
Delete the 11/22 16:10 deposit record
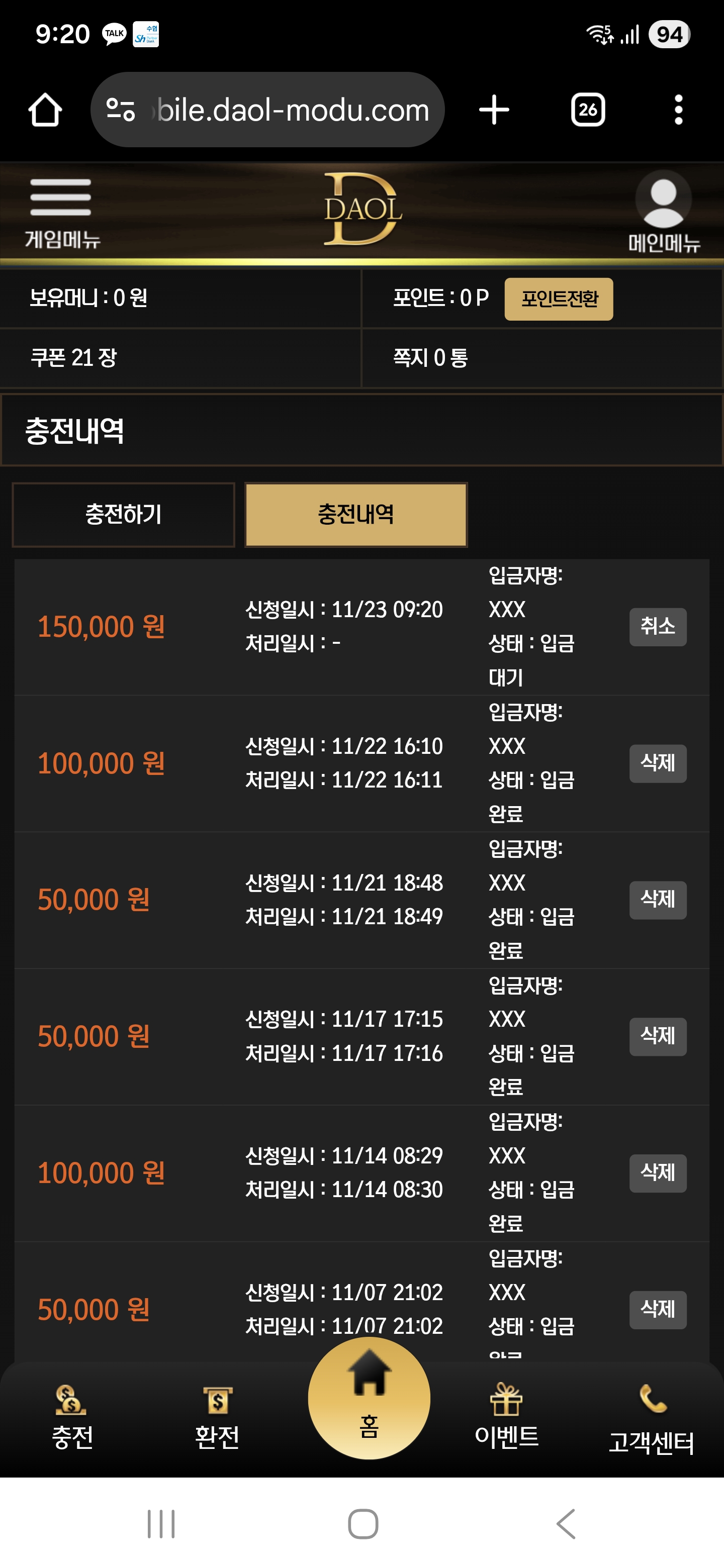point(658,763)
